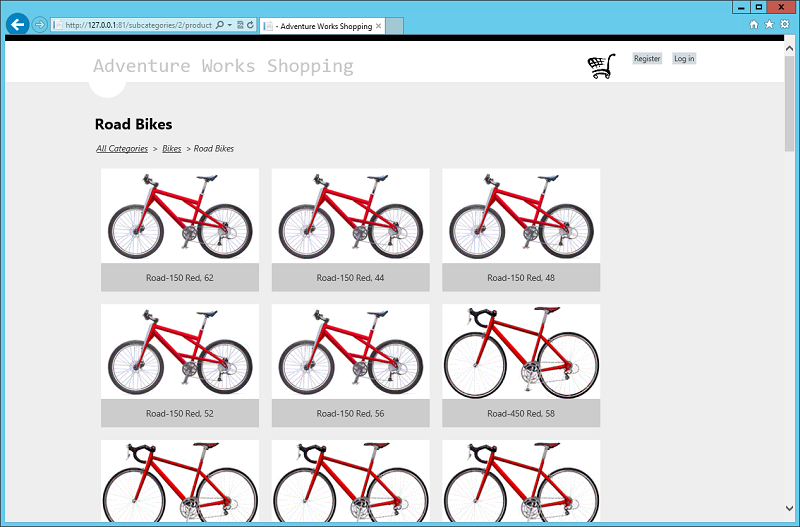Select the Adventure Works Shopping tab
The height and width of the screenshot is (527, 800).
(x=321, y=26)
